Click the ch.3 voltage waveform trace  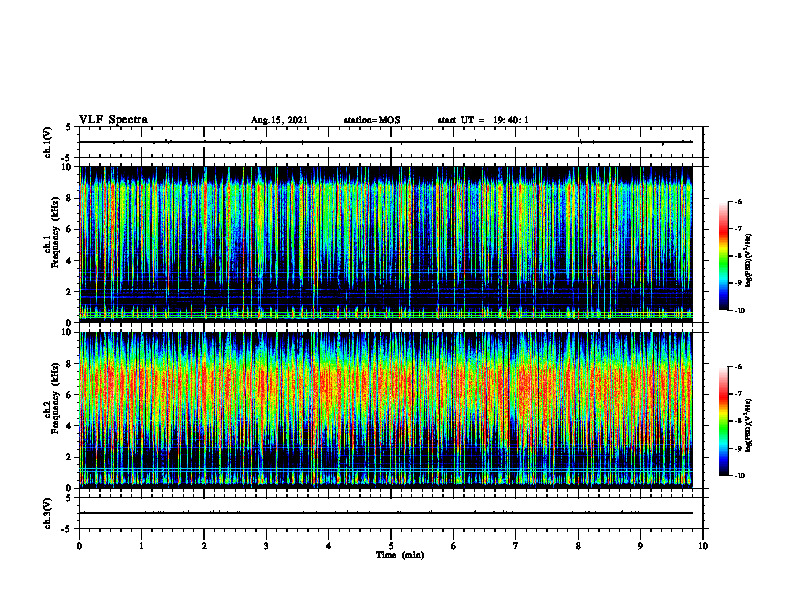[386, 513]
